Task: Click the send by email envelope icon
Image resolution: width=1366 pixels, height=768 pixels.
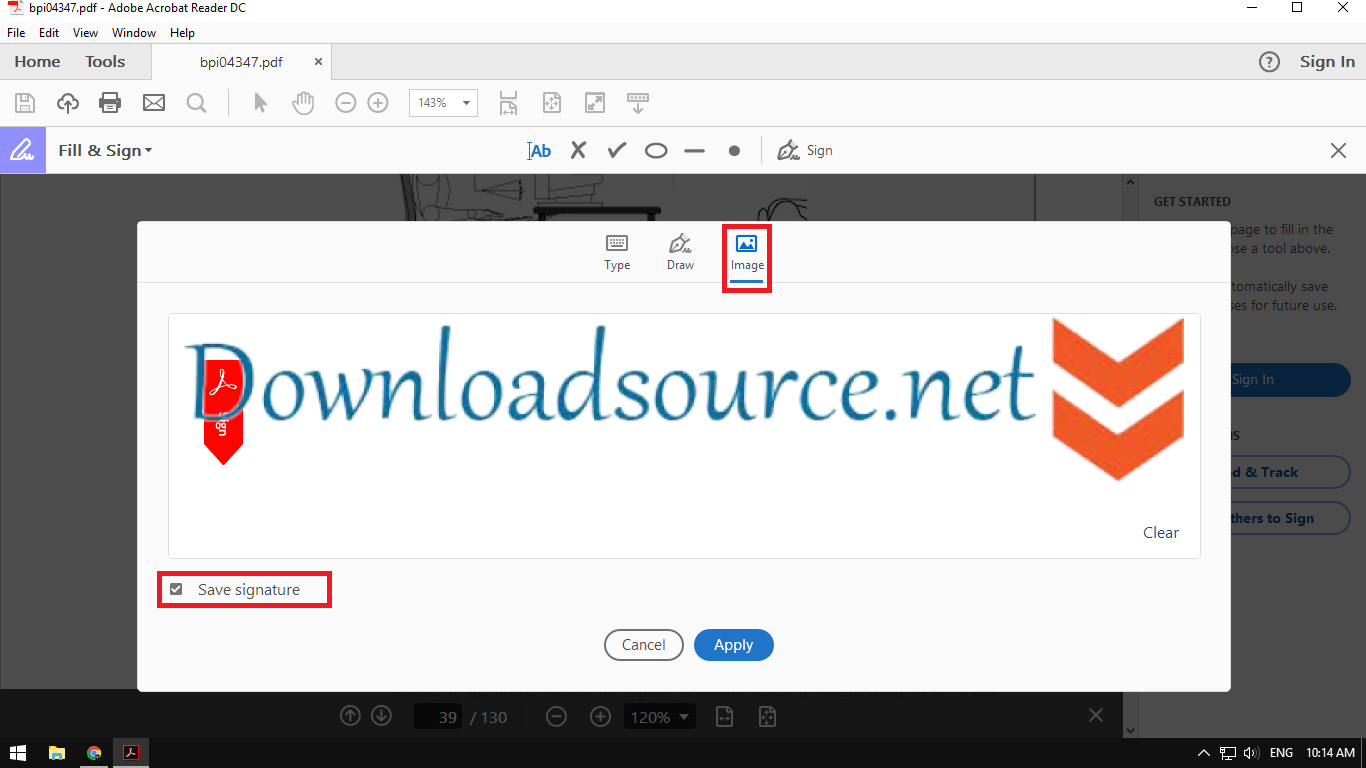Action: pyautogui.click(x=153, y=102)
